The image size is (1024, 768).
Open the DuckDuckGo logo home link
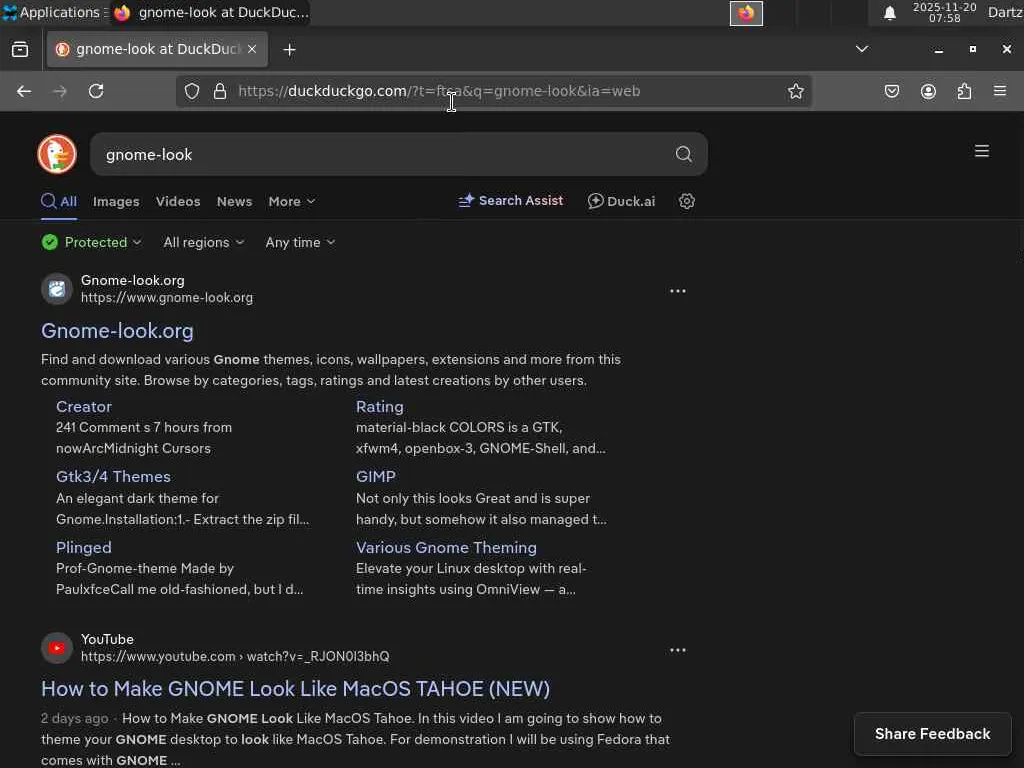(57, 154)
